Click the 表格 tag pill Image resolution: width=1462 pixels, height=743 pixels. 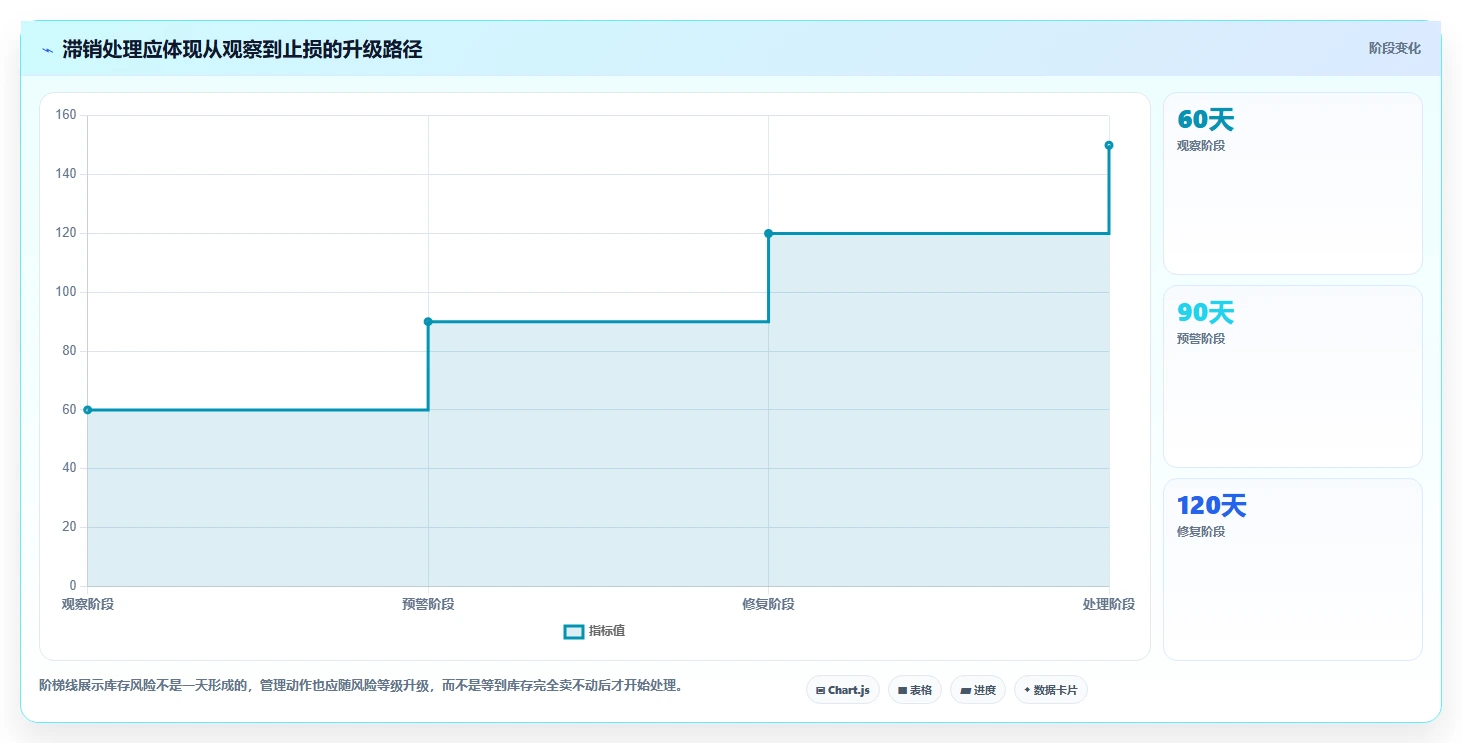click(x=915, y=690)
